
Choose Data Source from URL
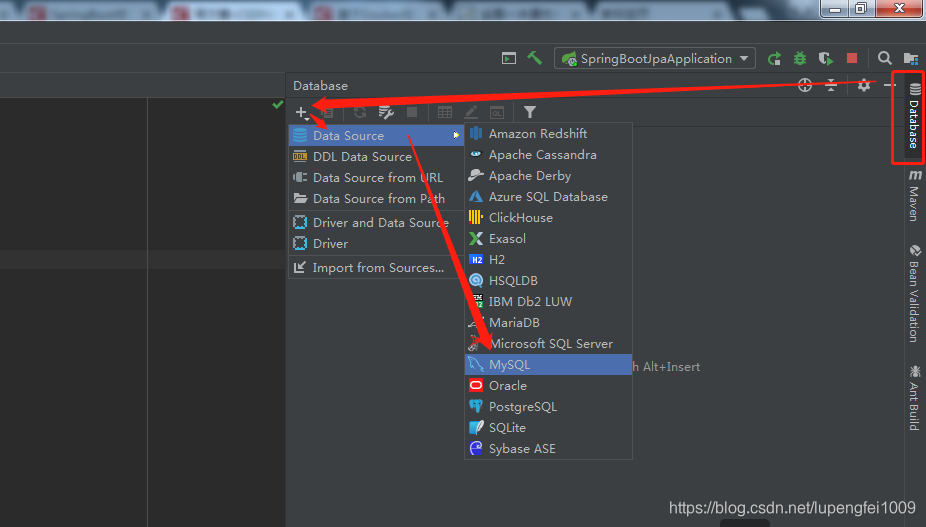(376, 178)
